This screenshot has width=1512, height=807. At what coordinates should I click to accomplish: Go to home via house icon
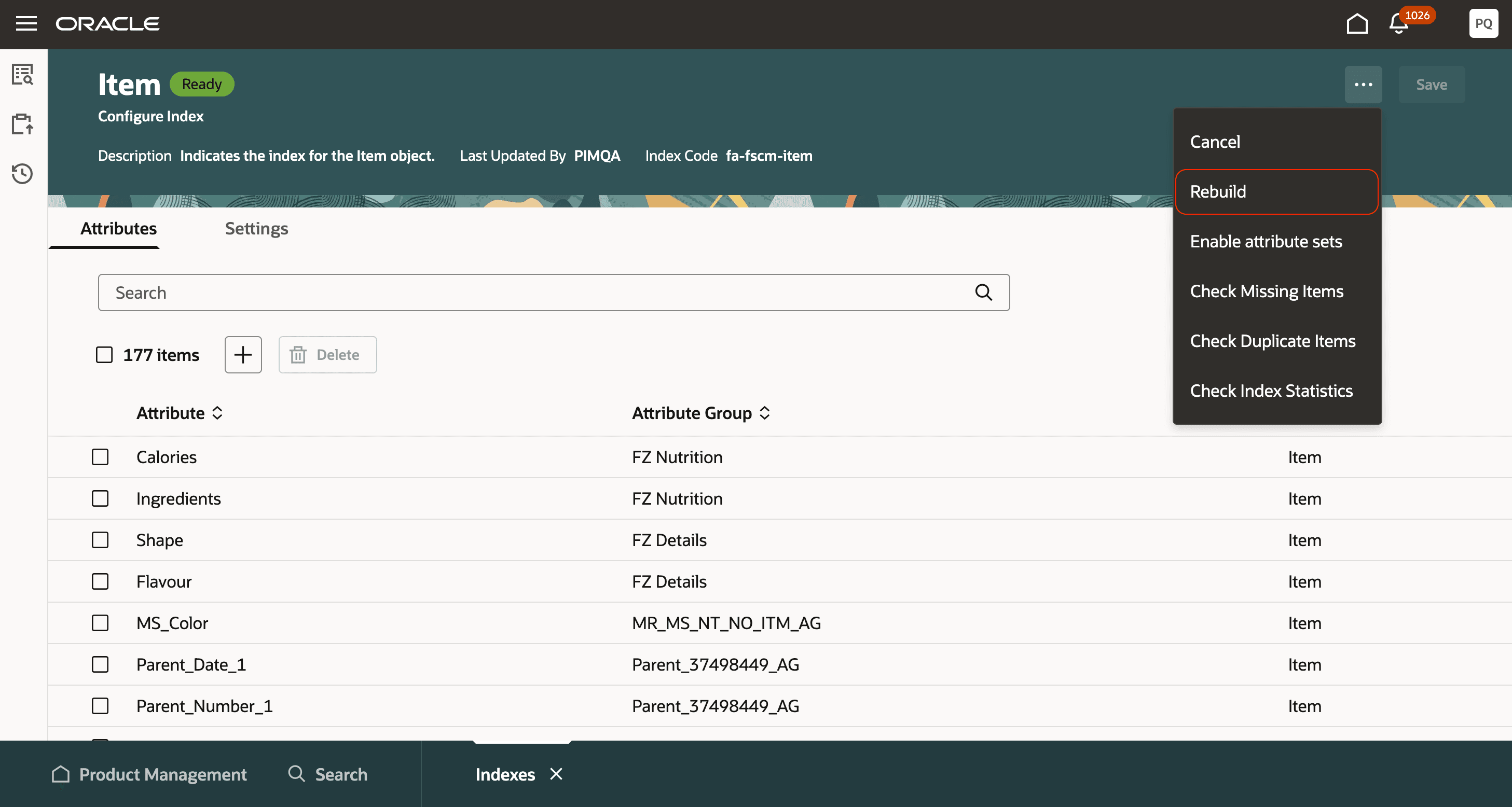pos(1356,23)
